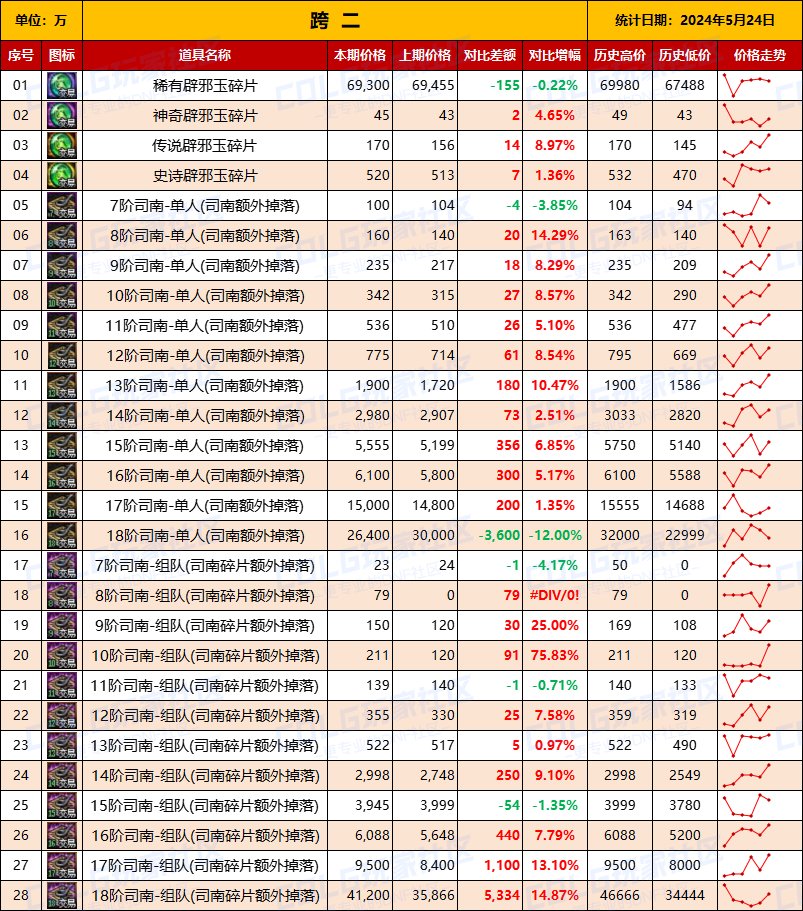Click the 10阶司南-组队 item icon

point(62,656)
